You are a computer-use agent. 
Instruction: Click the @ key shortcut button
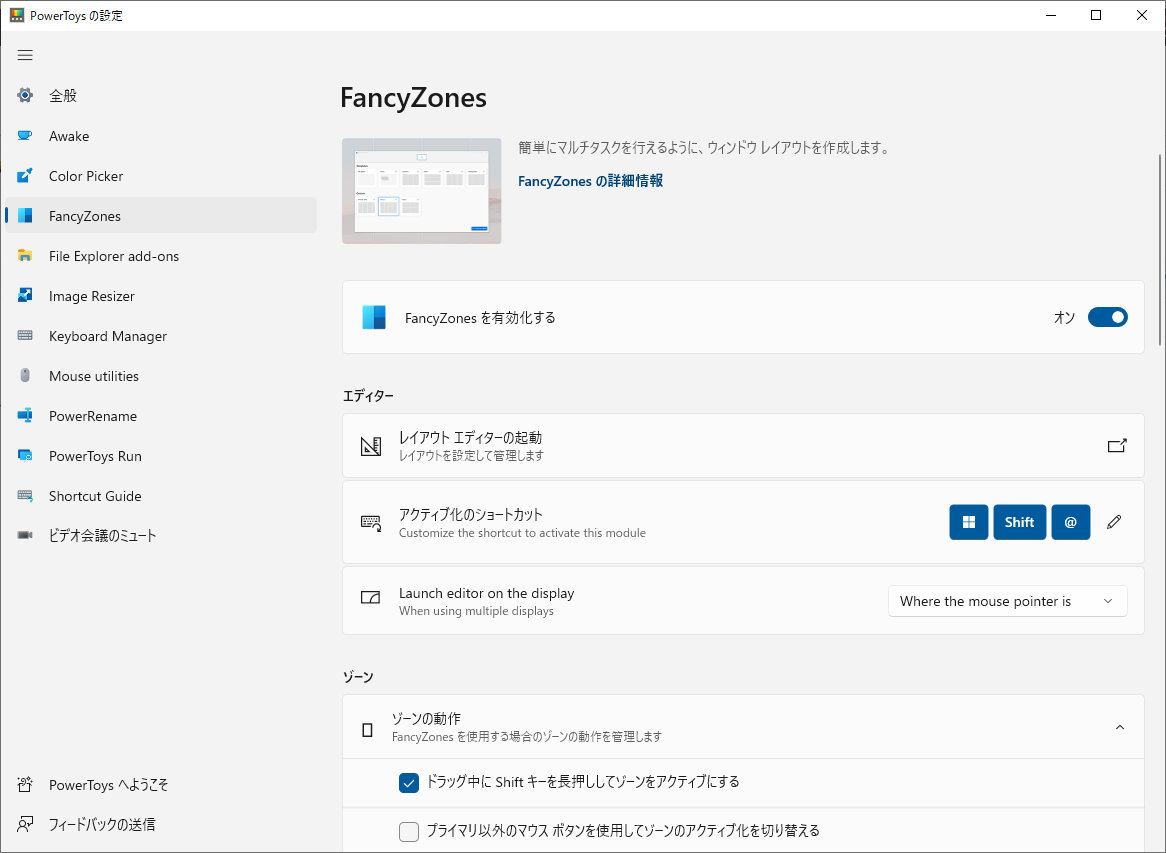click(x=1071, y=522)
